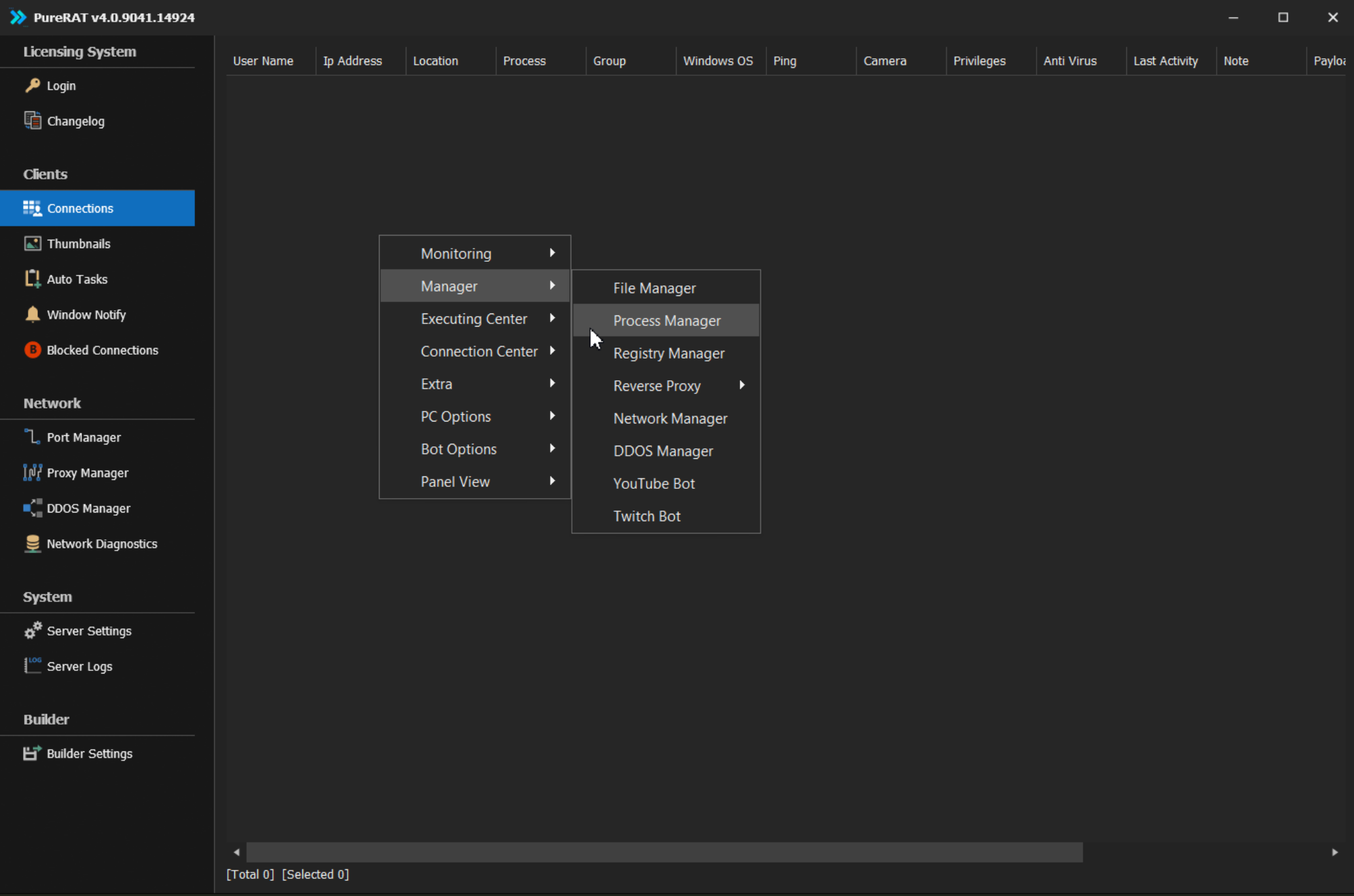Viewport: 1354px width, 896px height.
Task: Click the Process column header
Action: point(541,61)
